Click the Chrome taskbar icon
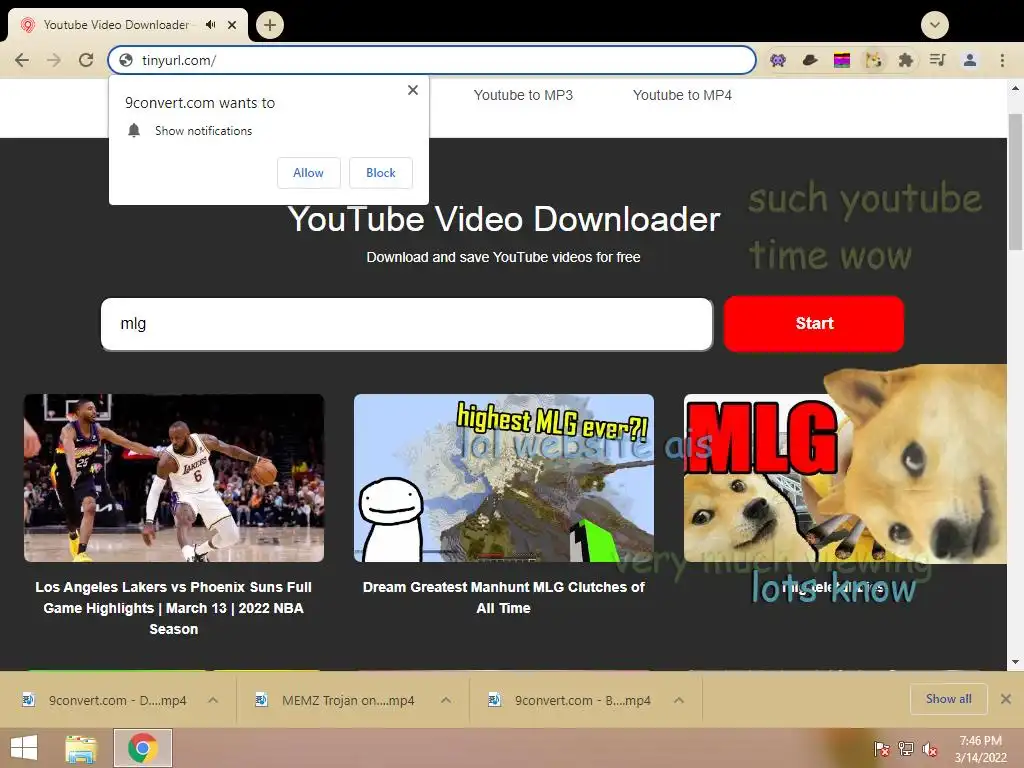 click(x=143, y=748)
